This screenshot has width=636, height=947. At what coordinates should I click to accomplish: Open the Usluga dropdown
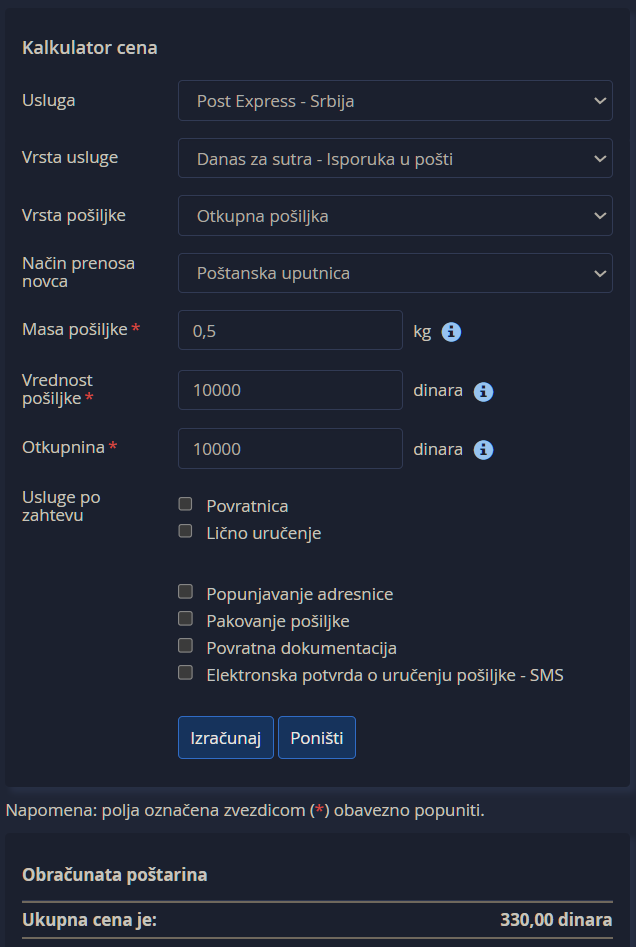tap(395, 101)
